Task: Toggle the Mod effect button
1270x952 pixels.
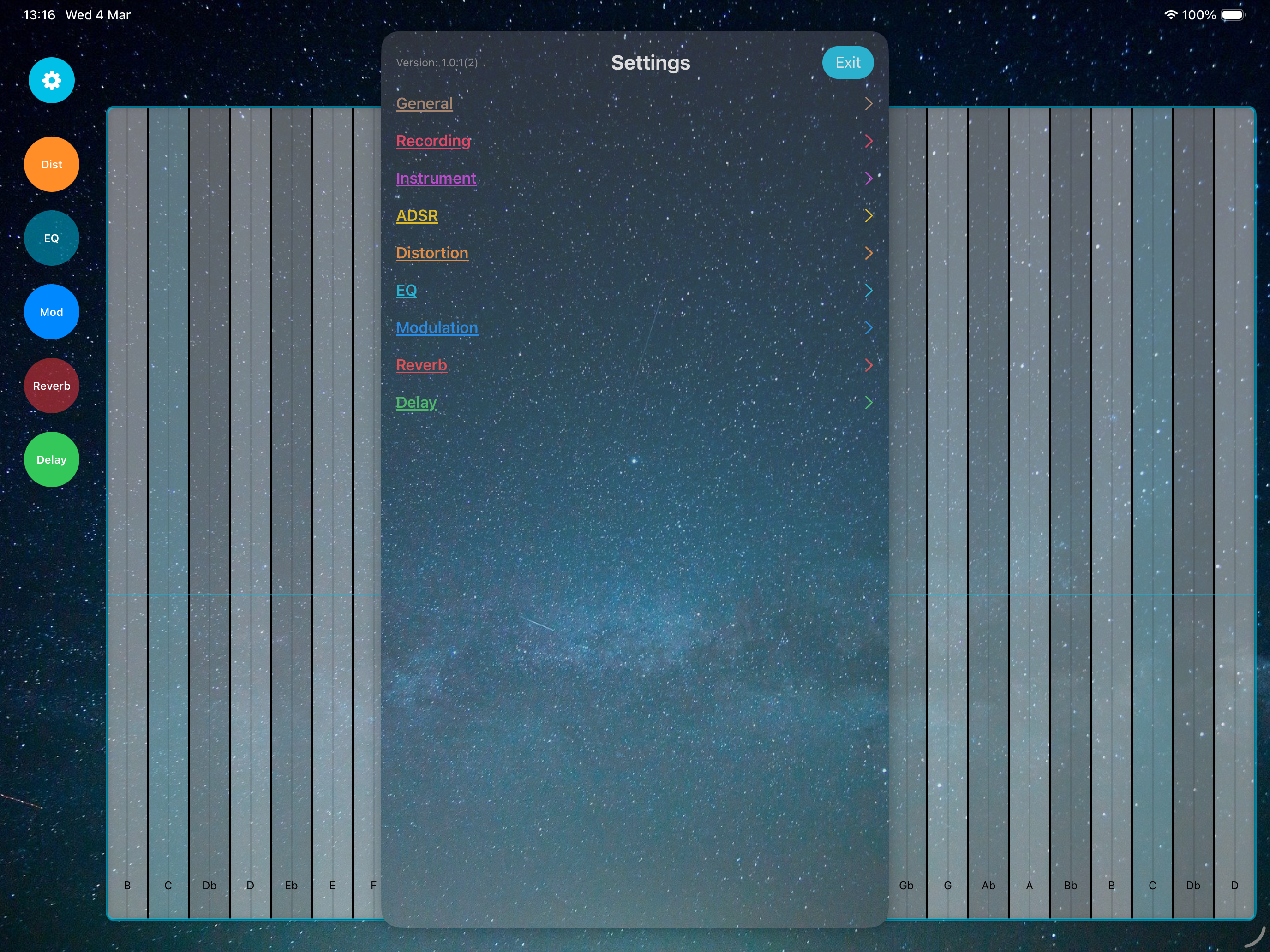Action: [x=52, y=312]
